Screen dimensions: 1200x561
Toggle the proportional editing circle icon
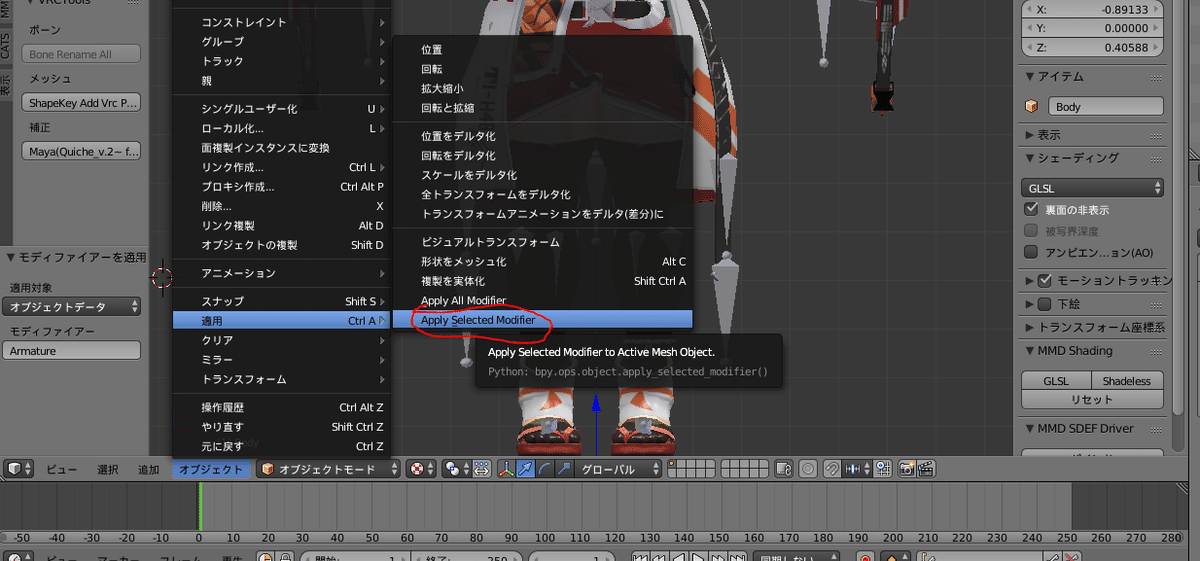pyautogui.click(x=809, y=469)
